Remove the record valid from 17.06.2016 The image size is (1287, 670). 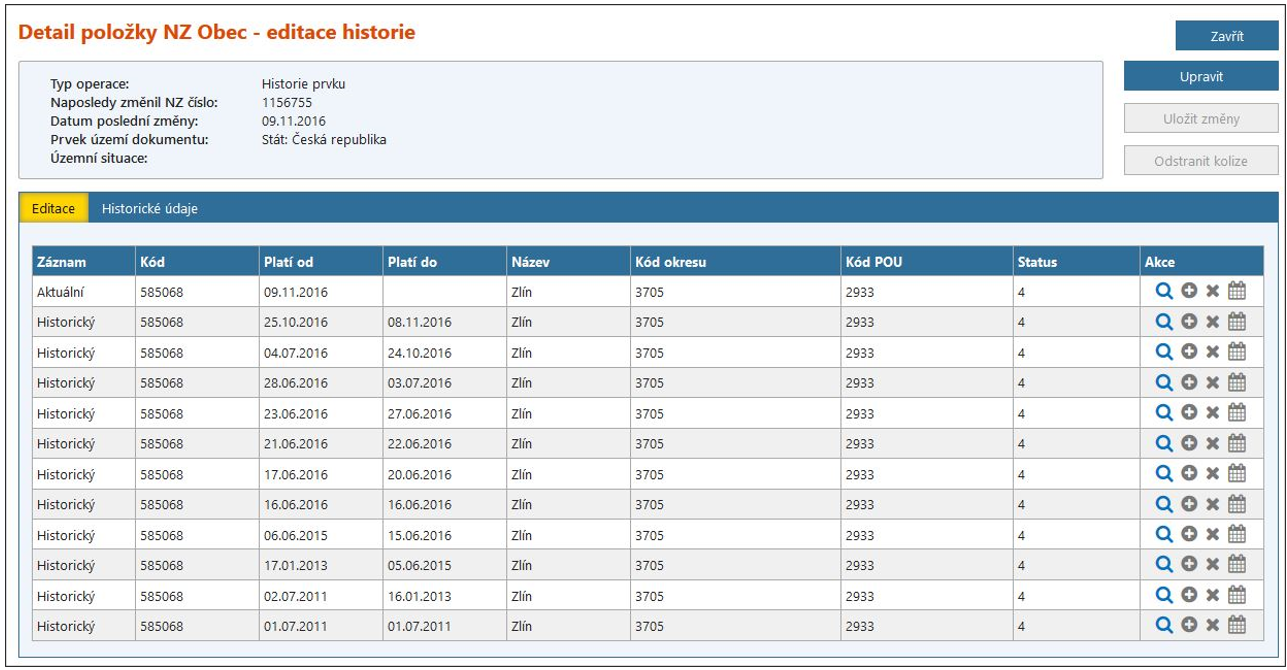[1212, 474]
